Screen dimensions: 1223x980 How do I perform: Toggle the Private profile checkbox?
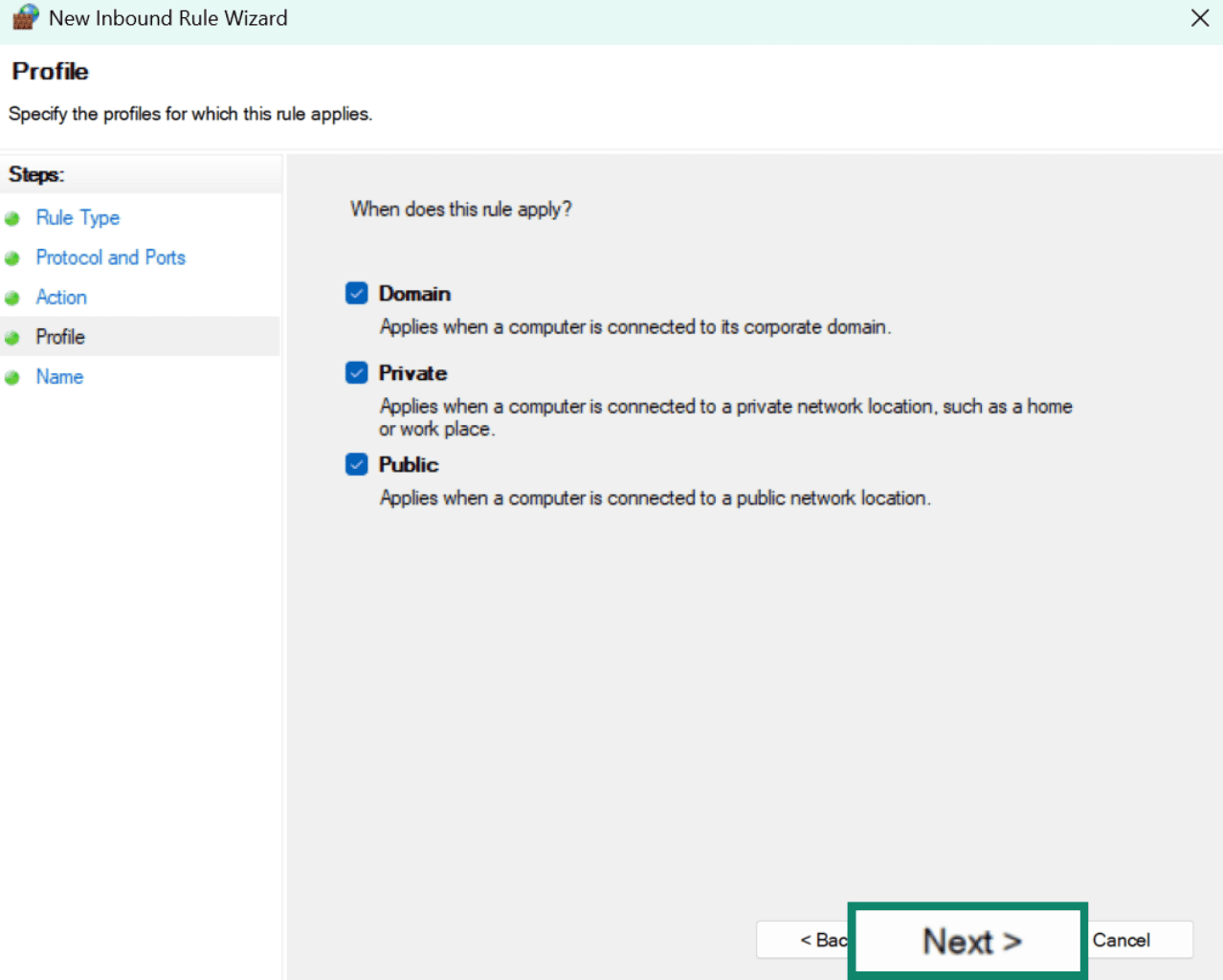(357, 373)
